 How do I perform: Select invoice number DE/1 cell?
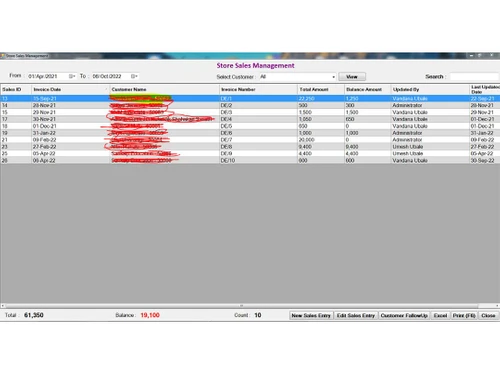[258, 99]
